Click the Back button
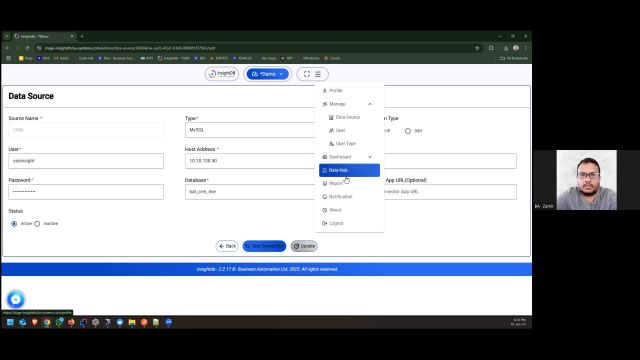The image size is (640, 360). [227, 246]
